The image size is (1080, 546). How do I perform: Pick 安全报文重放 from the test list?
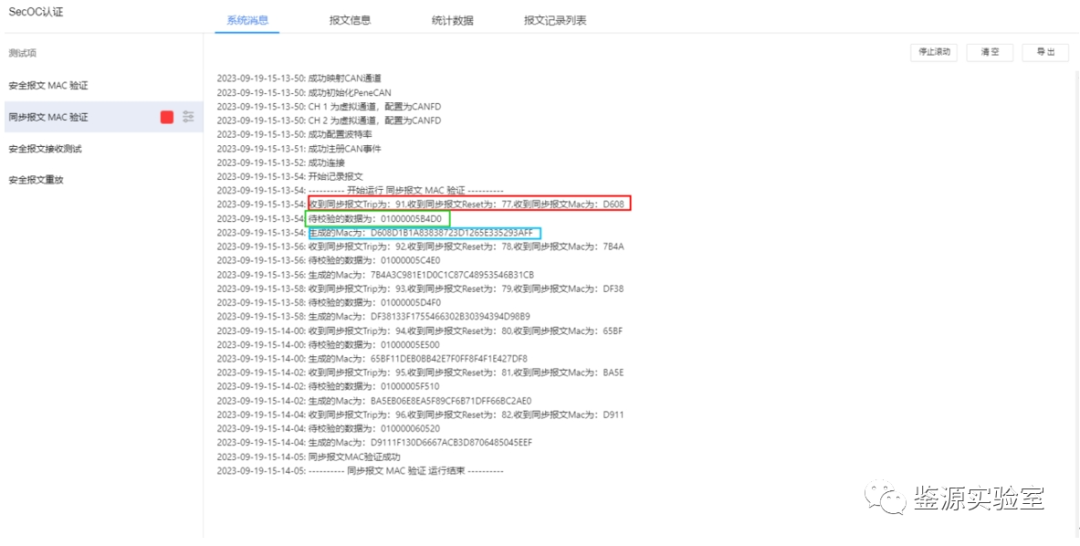point(36,180)
